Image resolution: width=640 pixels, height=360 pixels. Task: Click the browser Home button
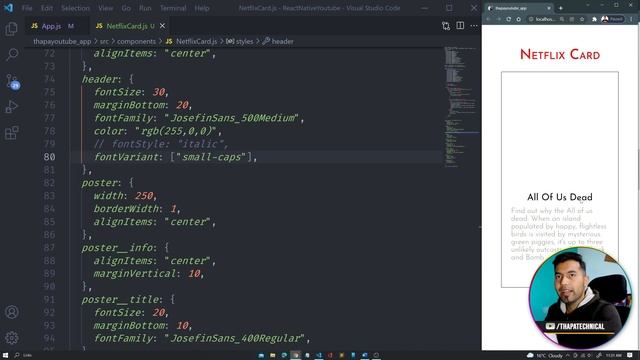point(519,19)
